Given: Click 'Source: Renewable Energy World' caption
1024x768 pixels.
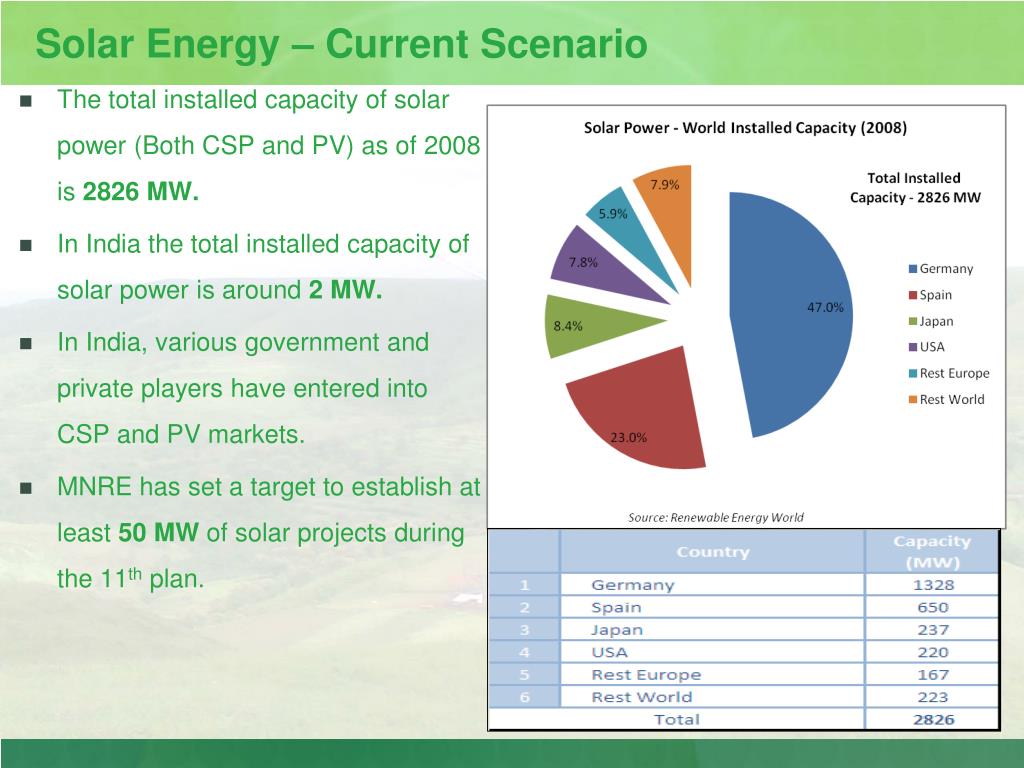Looking at the screenshot, I should (x=716, y=518).
